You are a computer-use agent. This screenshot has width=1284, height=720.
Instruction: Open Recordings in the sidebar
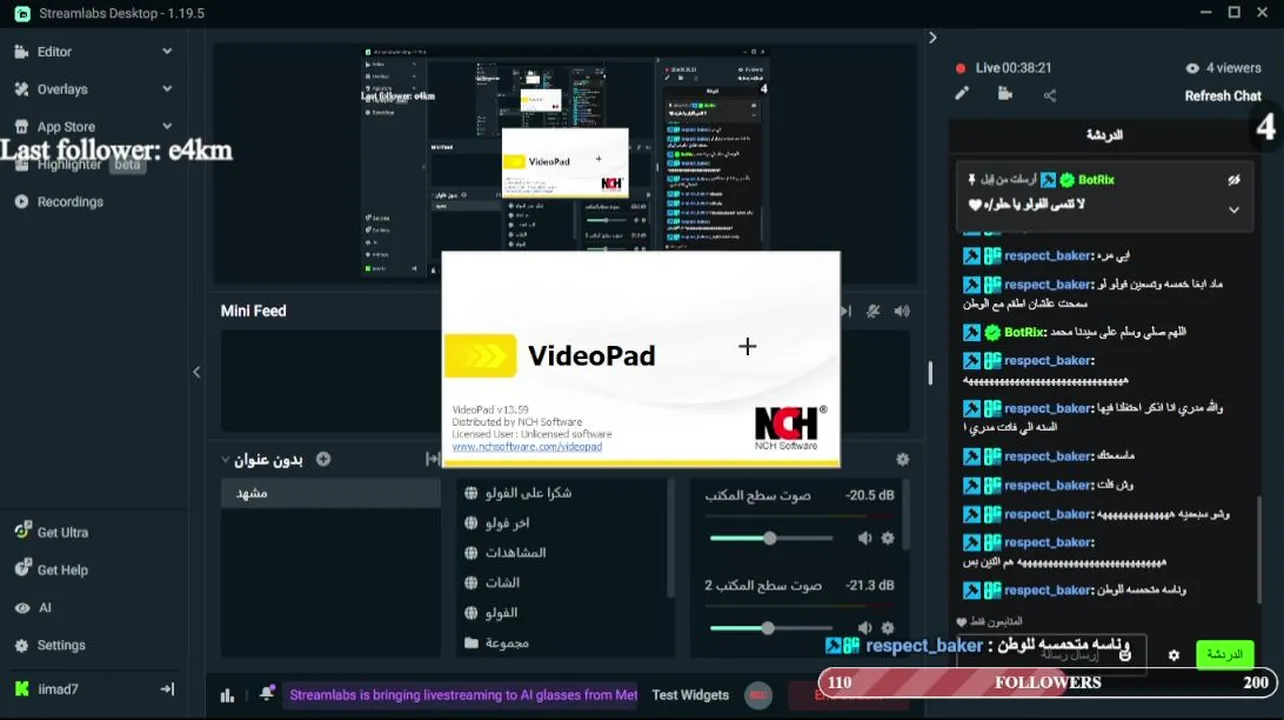tap(70, 202)
